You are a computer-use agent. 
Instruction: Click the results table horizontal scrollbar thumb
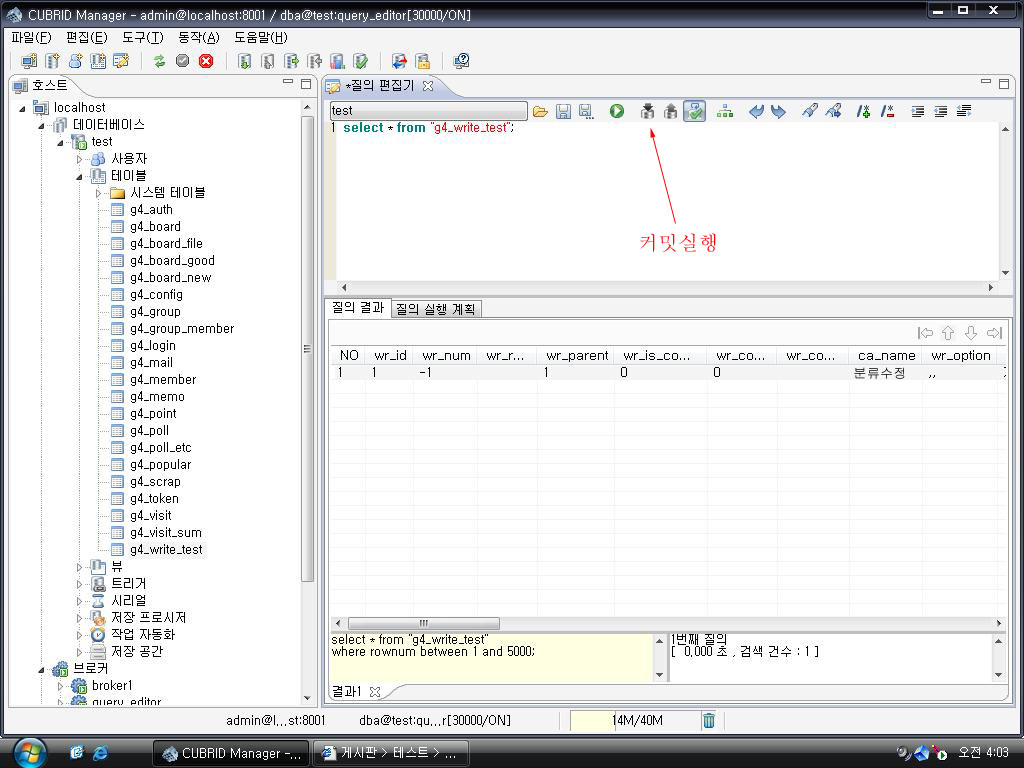424,623
